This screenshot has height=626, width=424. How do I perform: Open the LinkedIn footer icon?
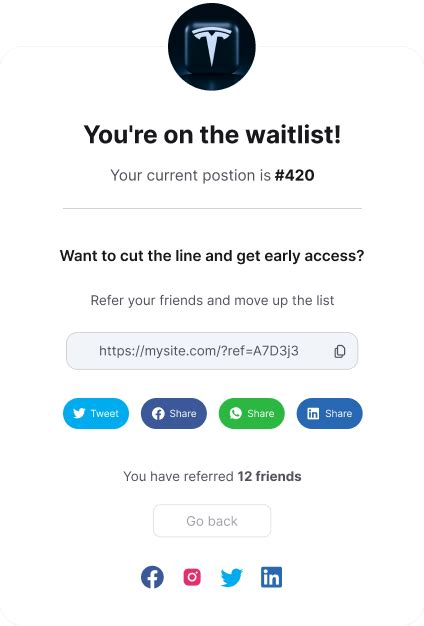pos(271,577)
